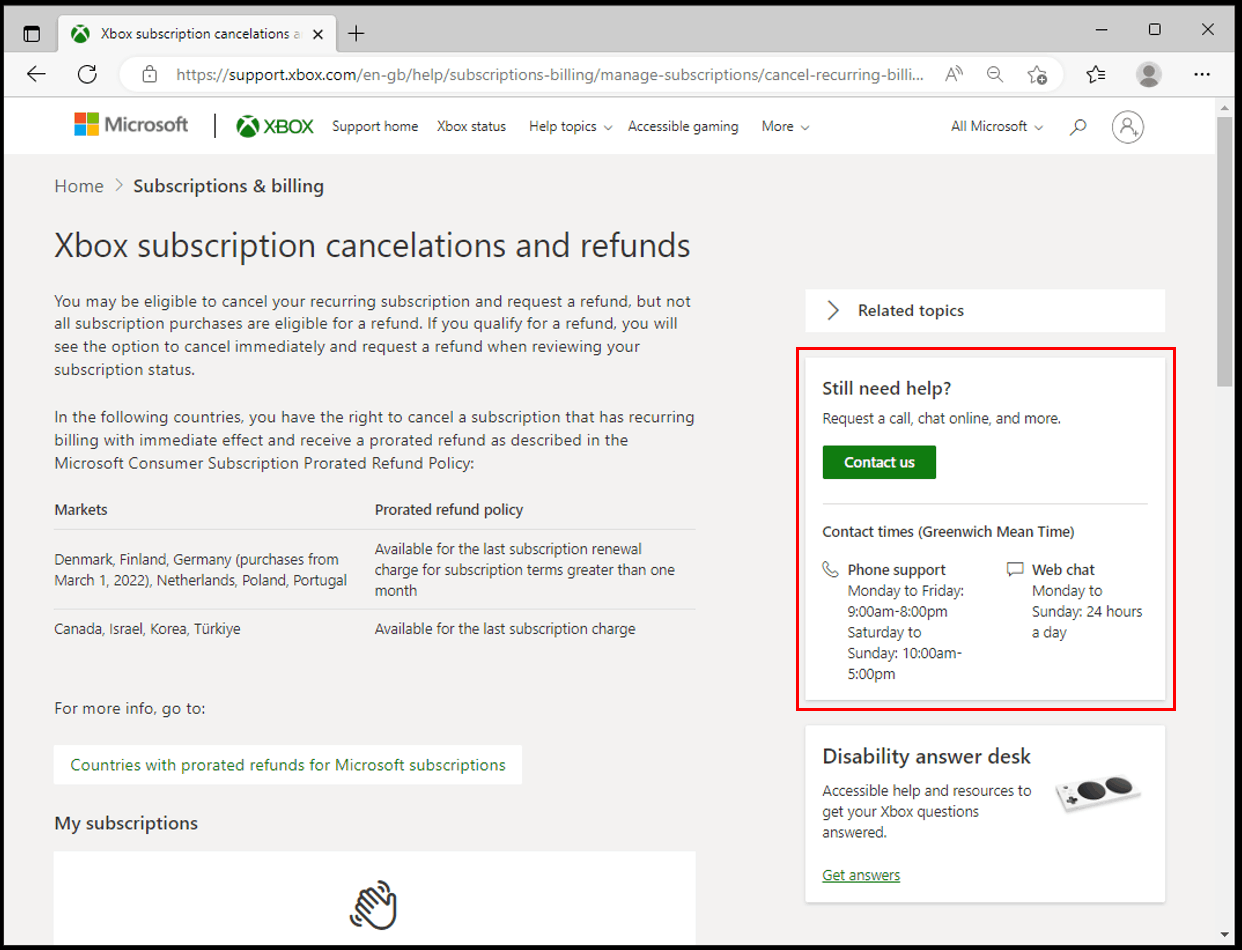This screenshot has height=950, width=1242.
Task: Click the 'Still need help?' heading
Action: click(886, 388)
